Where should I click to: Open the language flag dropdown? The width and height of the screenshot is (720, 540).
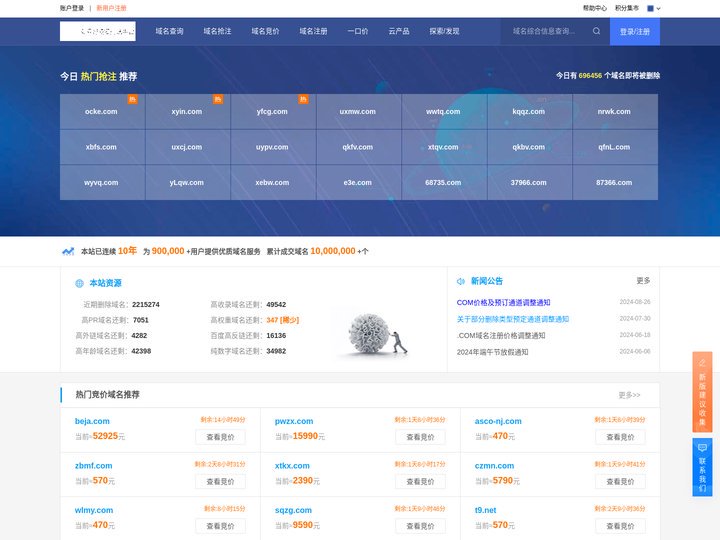pos(654,8)
